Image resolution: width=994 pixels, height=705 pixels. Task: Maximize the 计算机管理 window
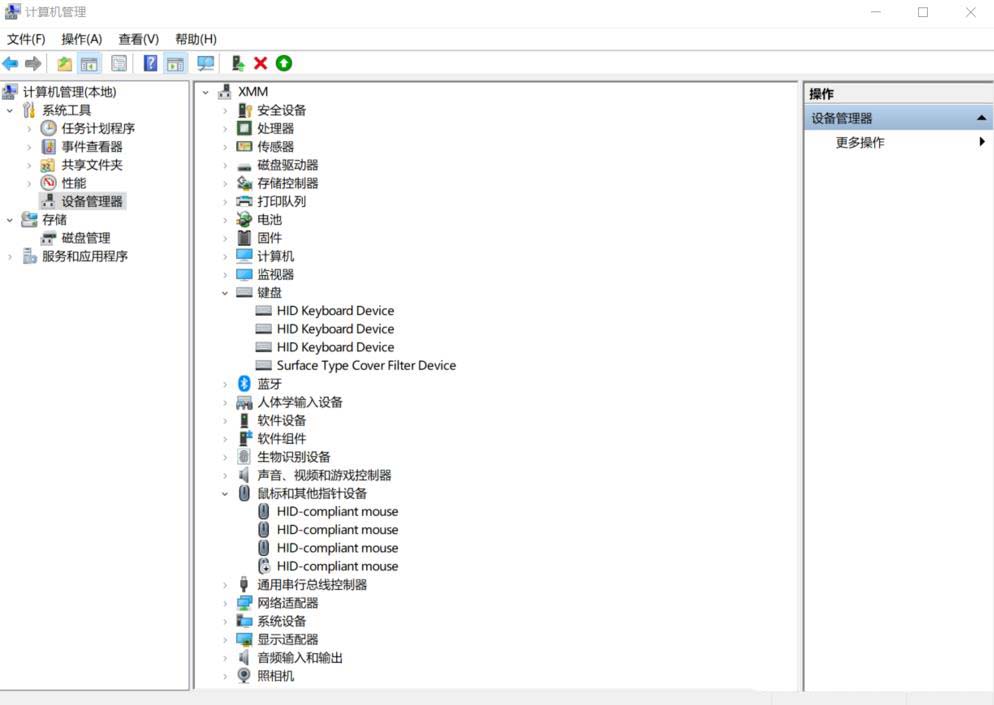pos(923,12)
